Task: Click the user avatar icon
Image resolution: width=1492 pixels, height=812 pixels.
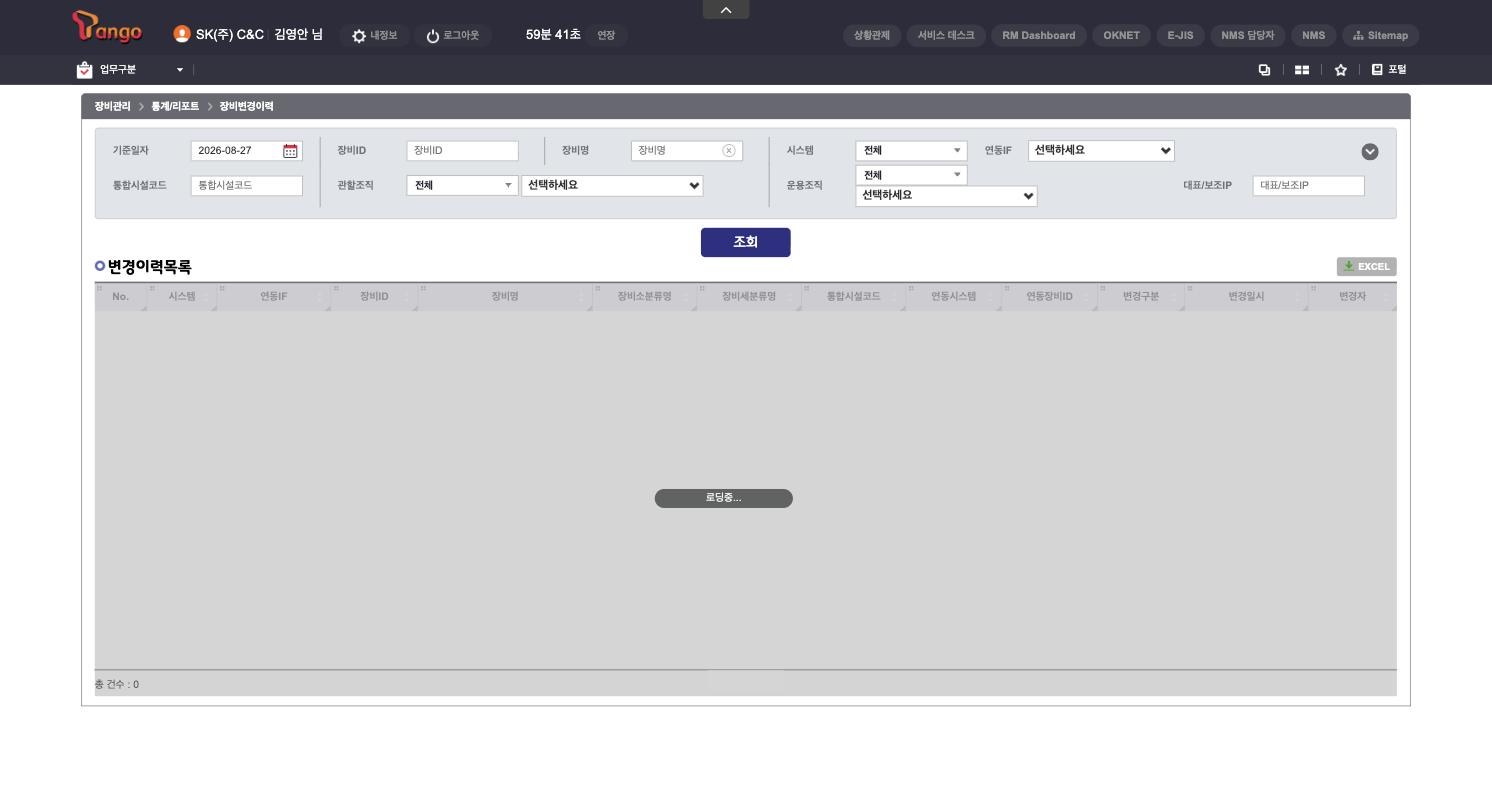Action: tap(182, 34)
